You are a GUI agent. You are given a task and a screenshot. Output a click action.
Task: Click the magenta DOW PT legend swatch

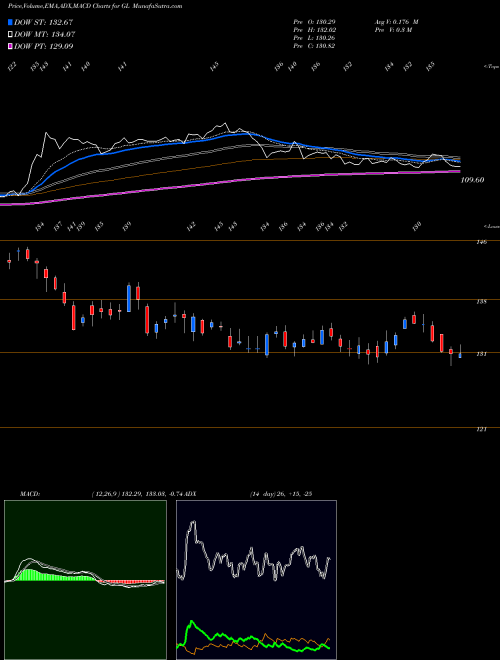(10, 46)
